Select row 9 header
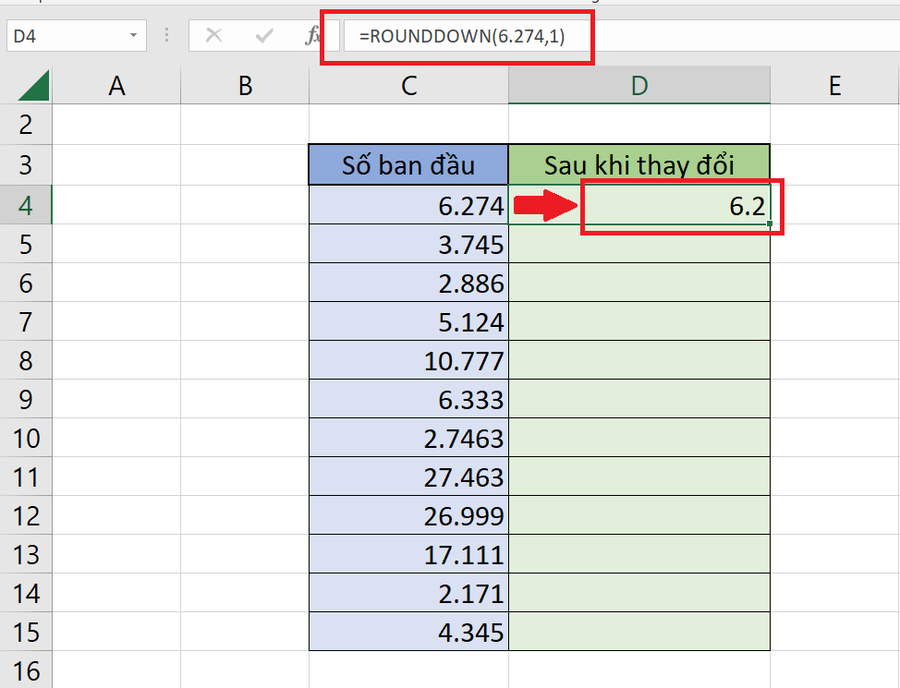The width and height of the screenshot is (900, 688). (x=26, y=399)
